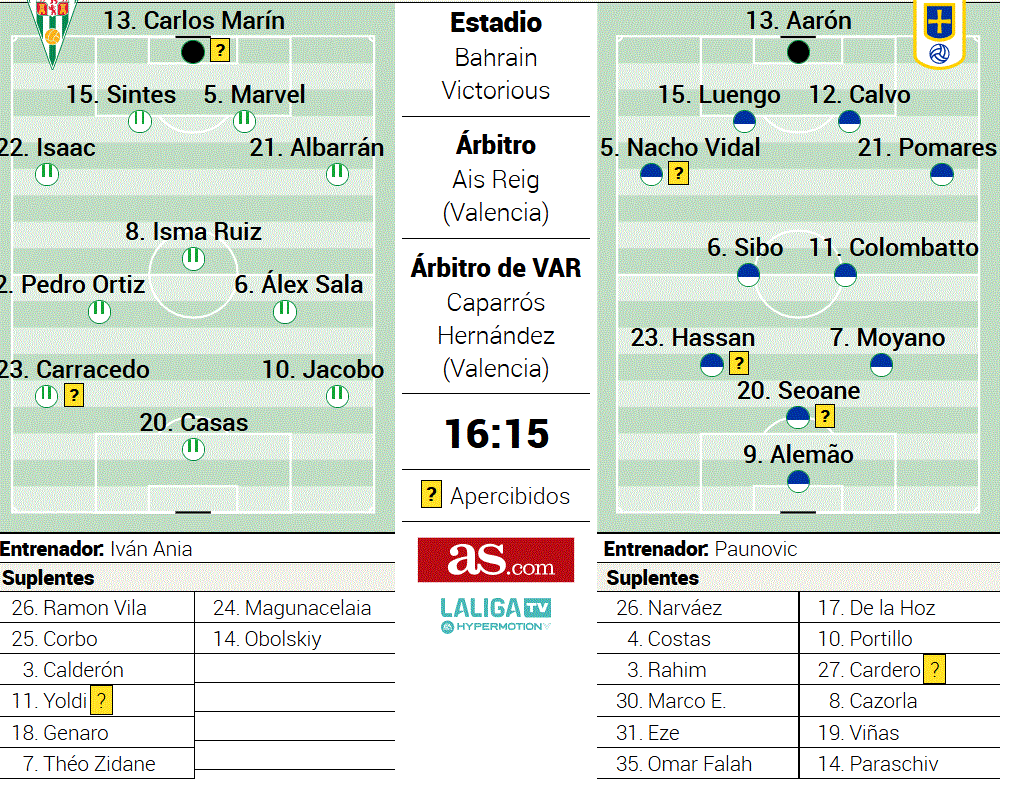Image resolution: width=1028 pixels, height=785 pixels.
Task: Select Alemão's blue and white player marker
Action: click(798, 481)
